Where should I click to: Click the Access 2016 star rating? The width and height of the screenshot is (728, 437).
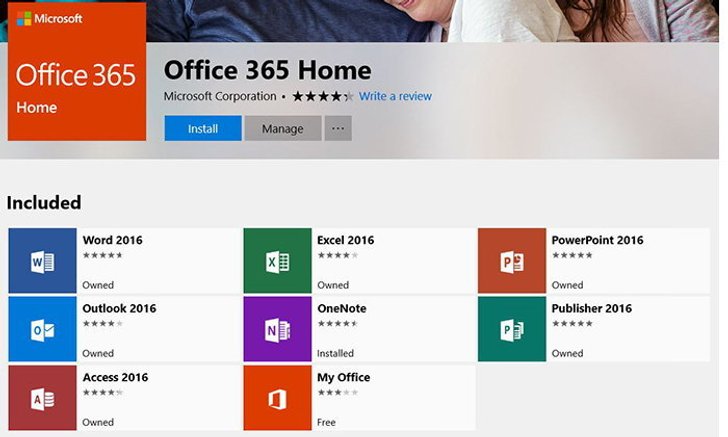(103, 392)
